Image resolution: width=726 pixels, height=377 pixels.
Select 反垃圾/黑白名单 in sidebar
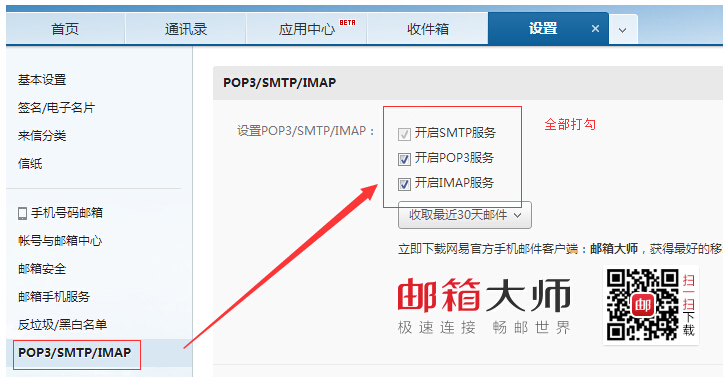pyautogui.click(x=63, y=324)
